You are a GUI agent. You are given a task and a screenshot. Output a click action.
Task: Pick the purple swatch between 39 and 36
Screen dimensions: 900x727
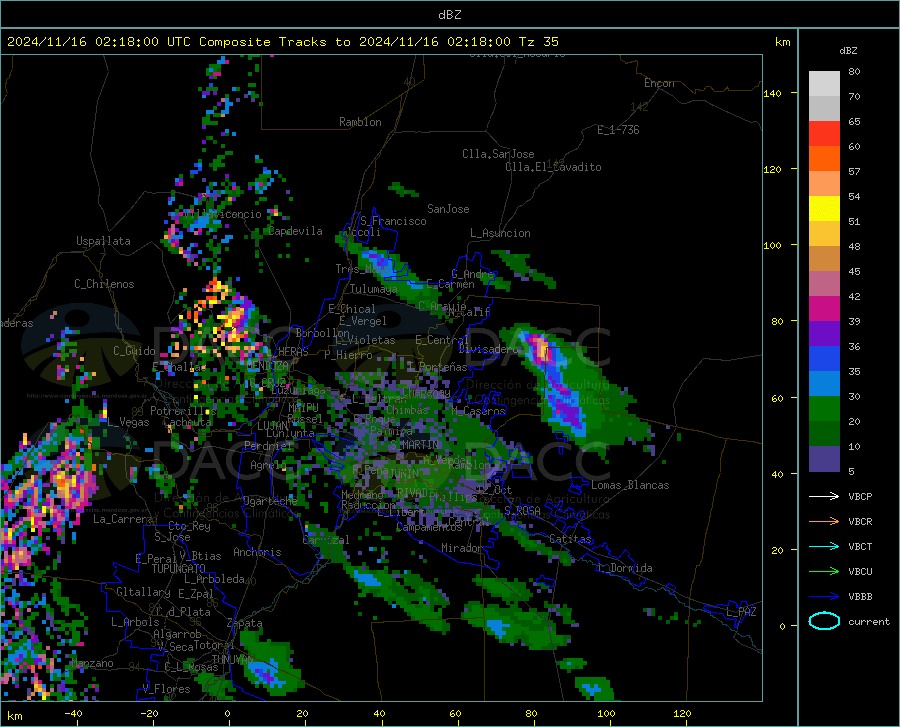[x=824, y=333]
